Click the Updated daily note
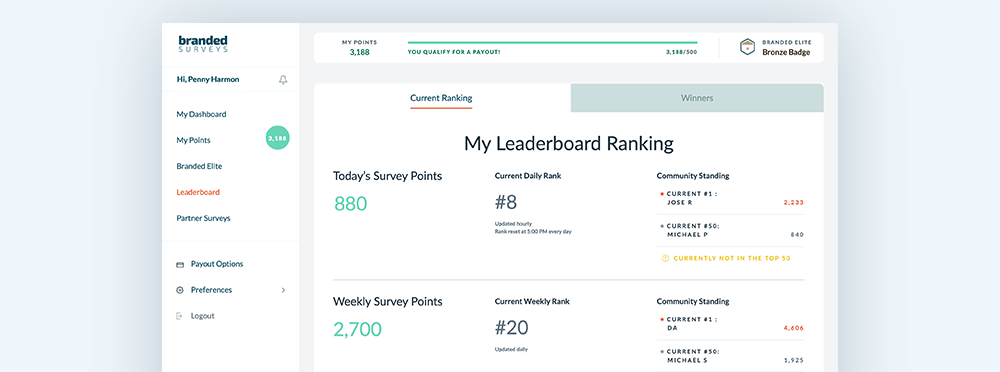The width and height of the screenshot is (1000, 372). pyautogui.click(x=511, y=349)
